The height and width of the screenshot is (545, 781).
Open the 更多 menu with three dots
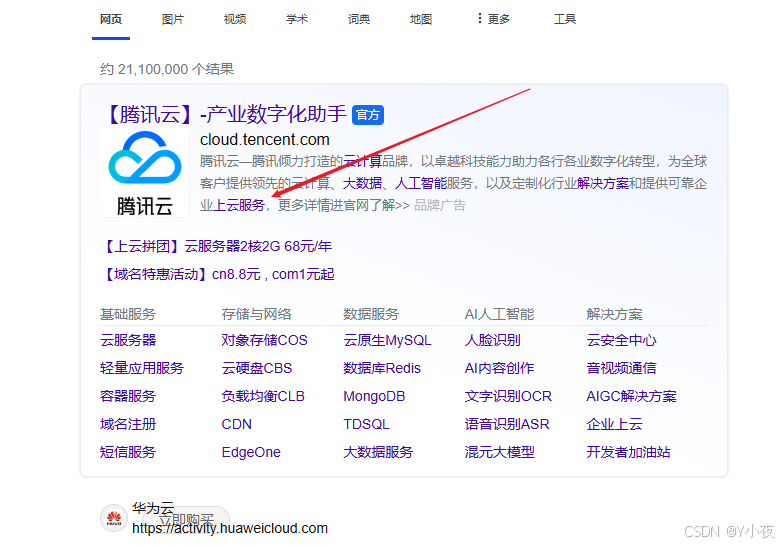click(494, 19)
